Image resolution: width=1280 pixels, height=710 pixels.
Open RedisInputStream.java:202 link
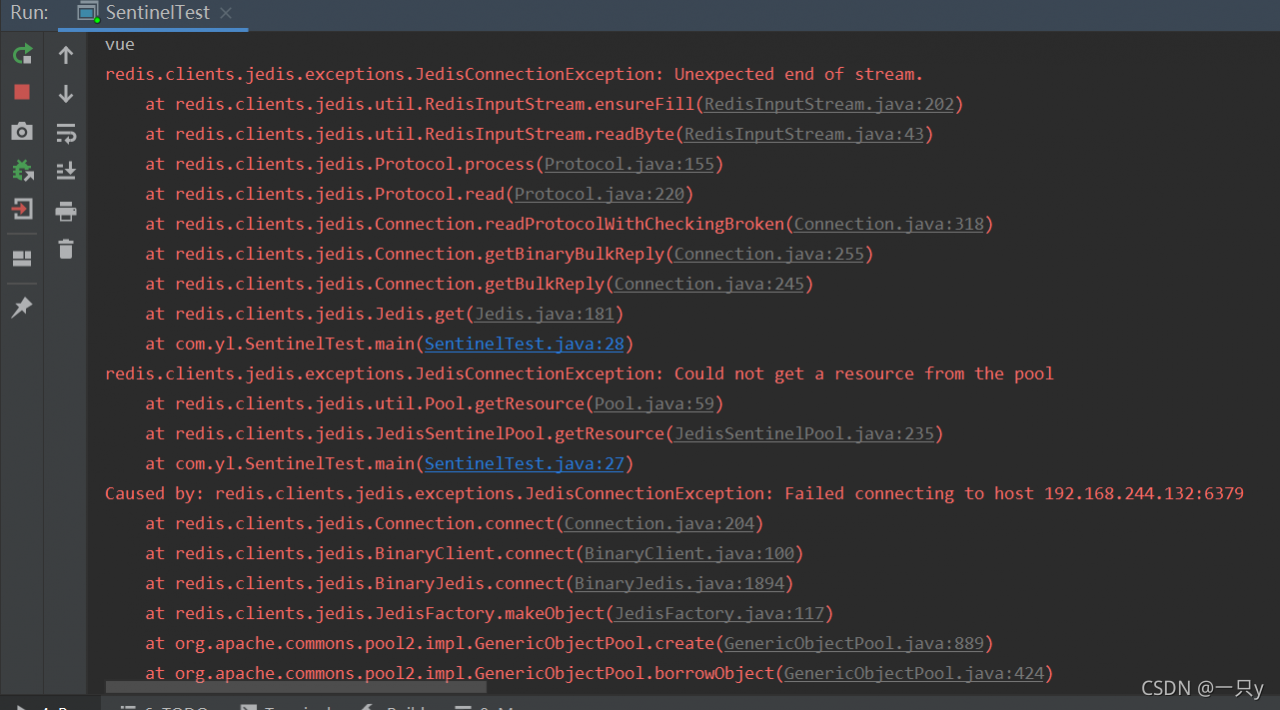point(829,104)
